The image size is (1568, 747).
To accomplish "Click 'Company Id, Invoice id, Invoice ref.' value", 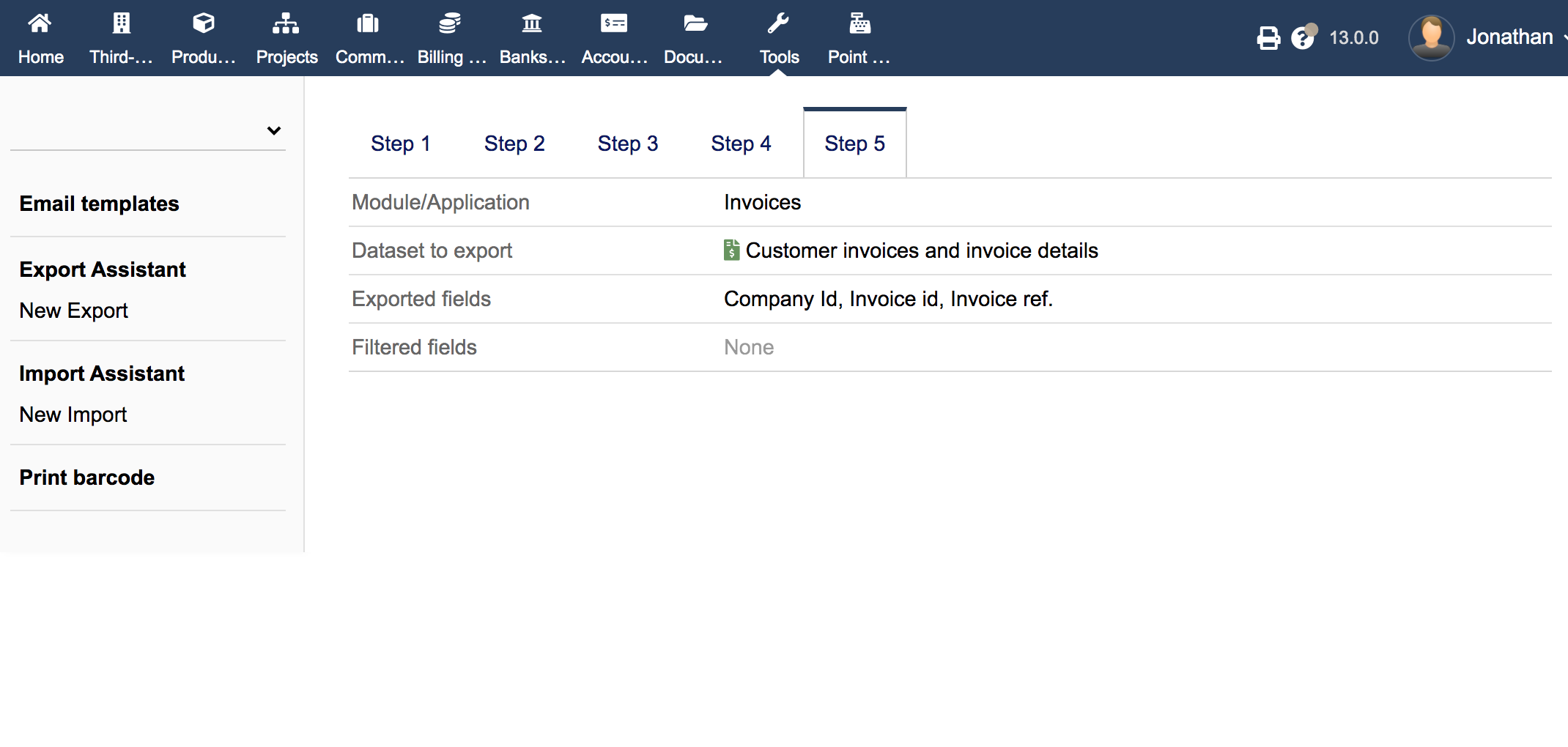I will [x=888, y=299].
